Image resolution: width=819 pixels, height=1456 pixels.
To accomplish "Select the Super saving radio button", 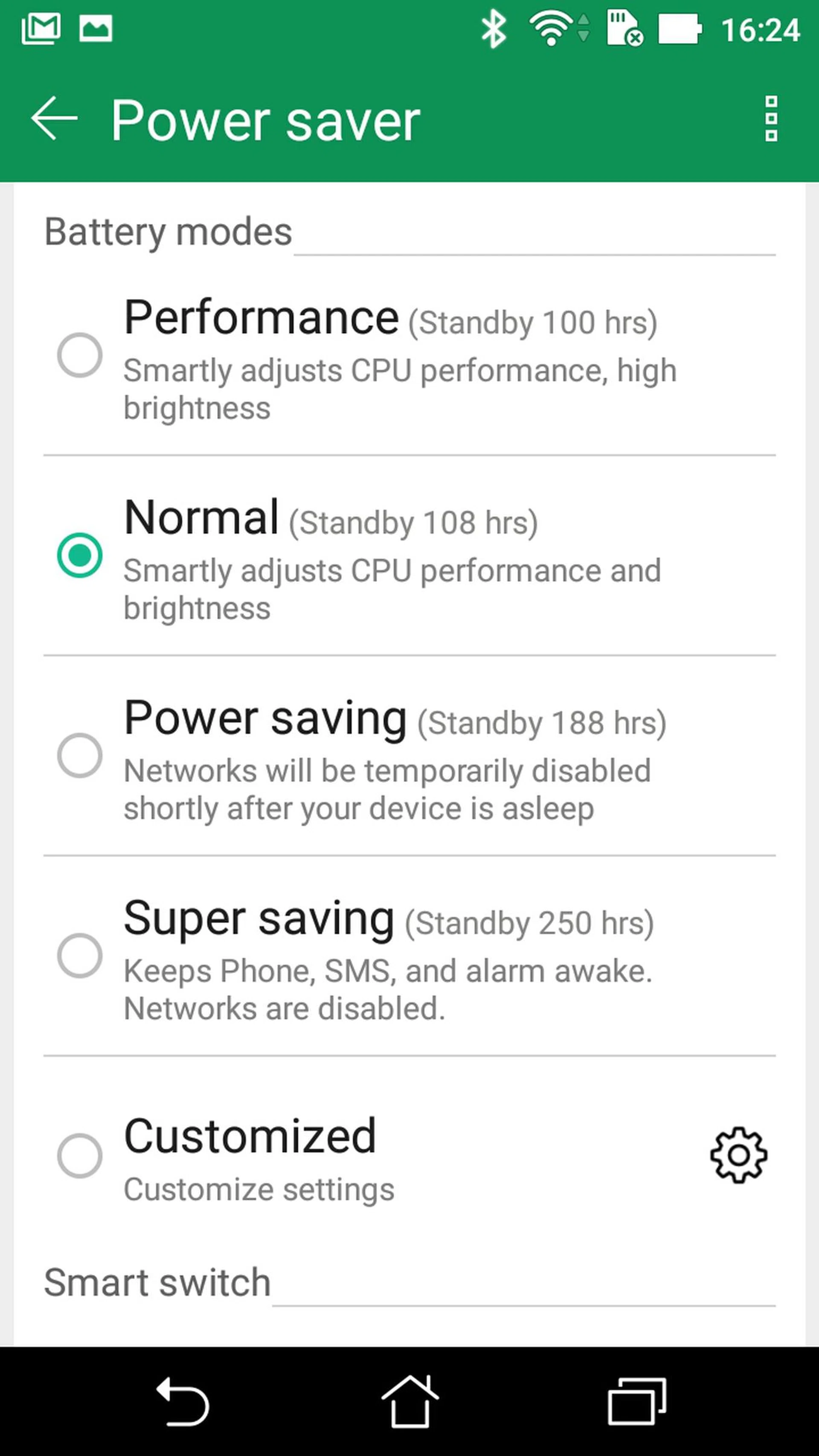I will point(80,955).
